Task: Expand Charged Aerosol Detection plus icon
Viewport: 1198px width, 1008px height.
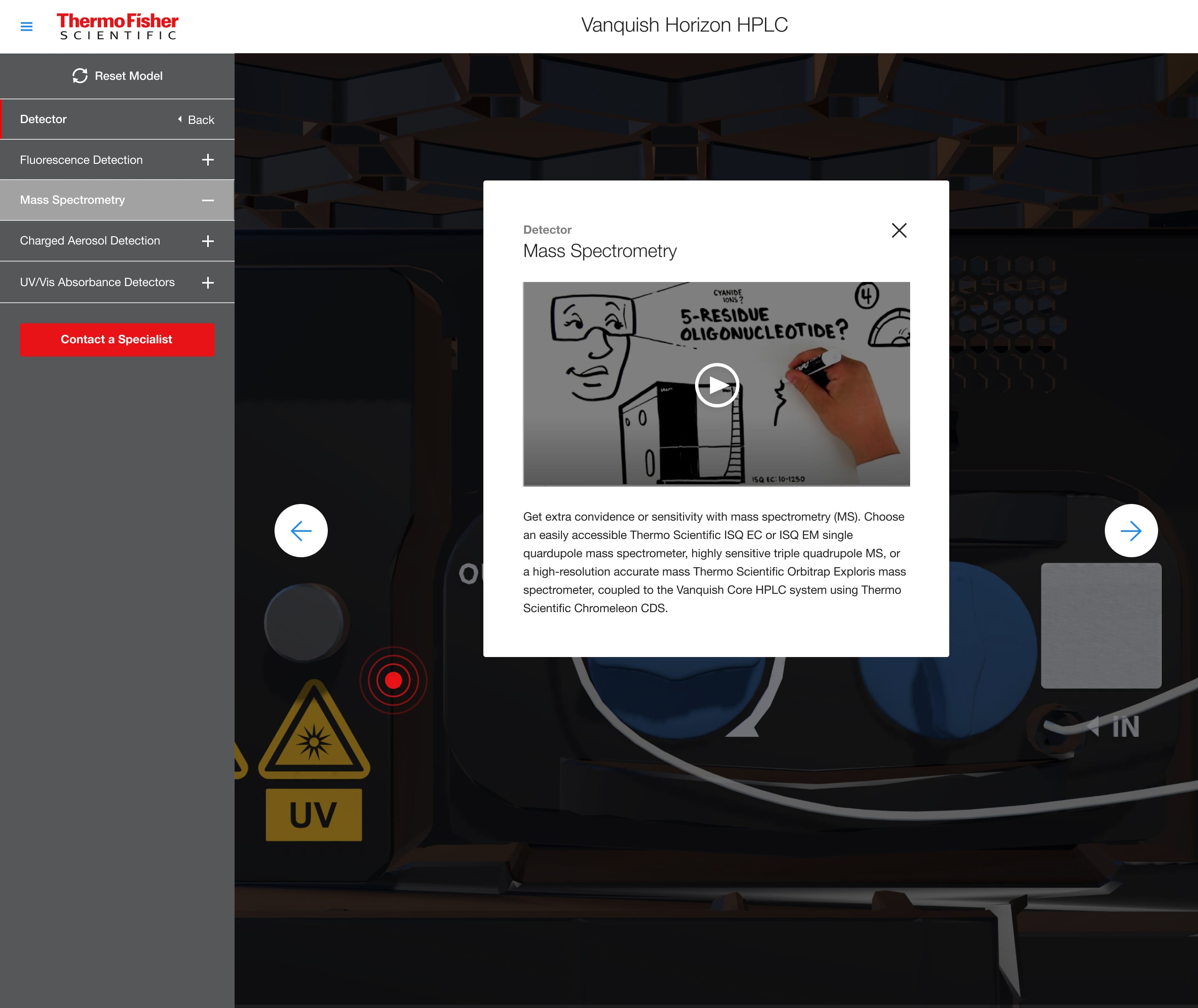Action: (208, 241)
